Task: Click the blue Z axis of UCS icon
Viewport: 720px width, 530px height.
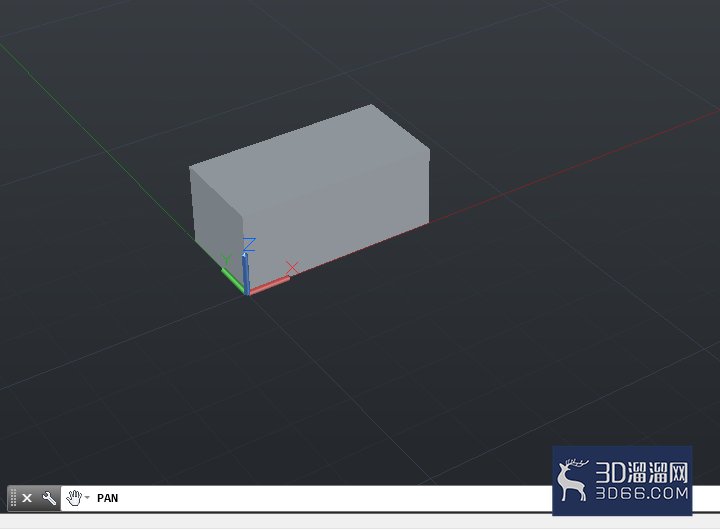Action: (x=246, y=273)
